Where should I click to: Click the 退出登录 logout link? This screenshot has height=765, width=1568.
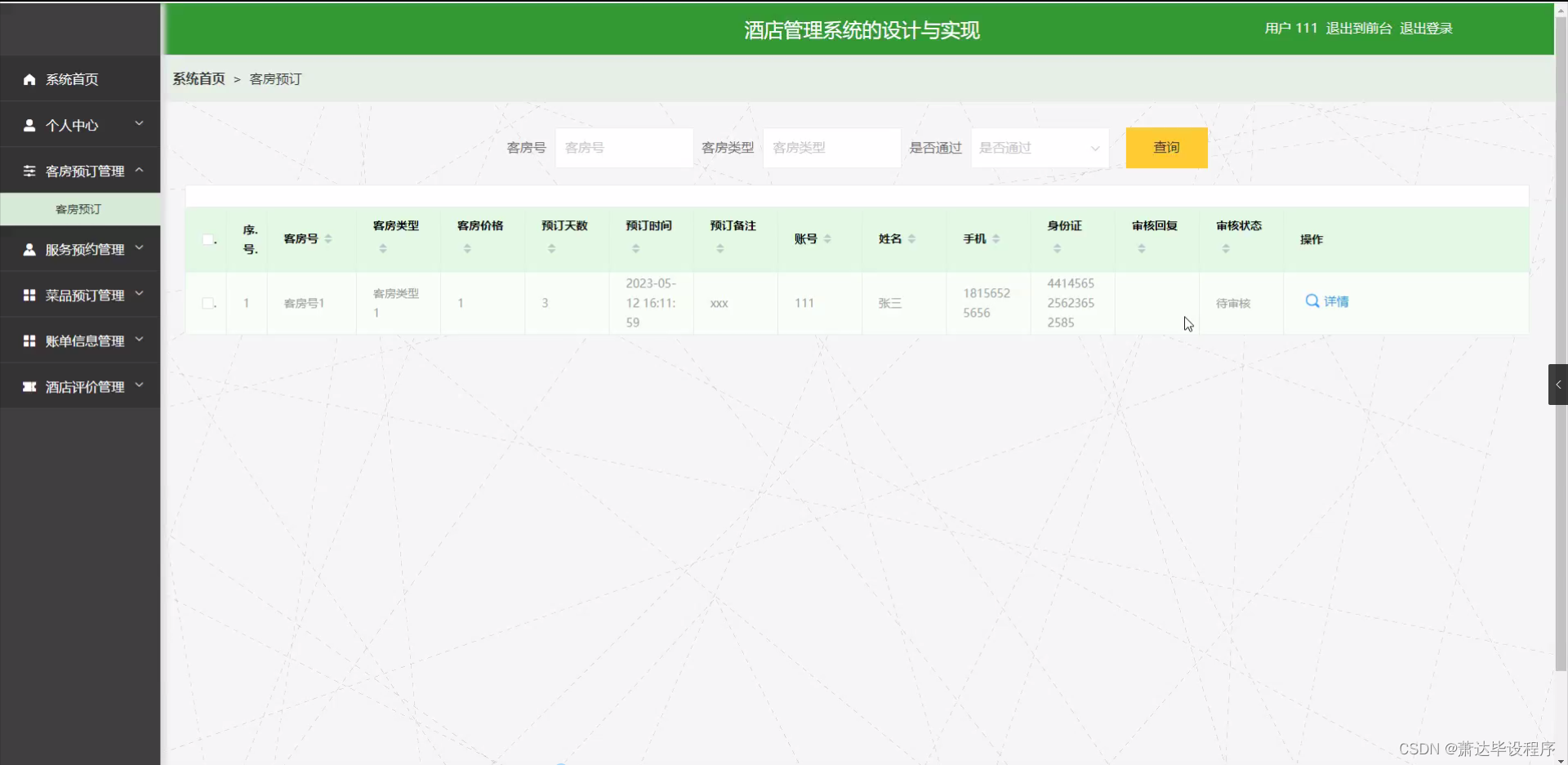tap(1425, 28)
